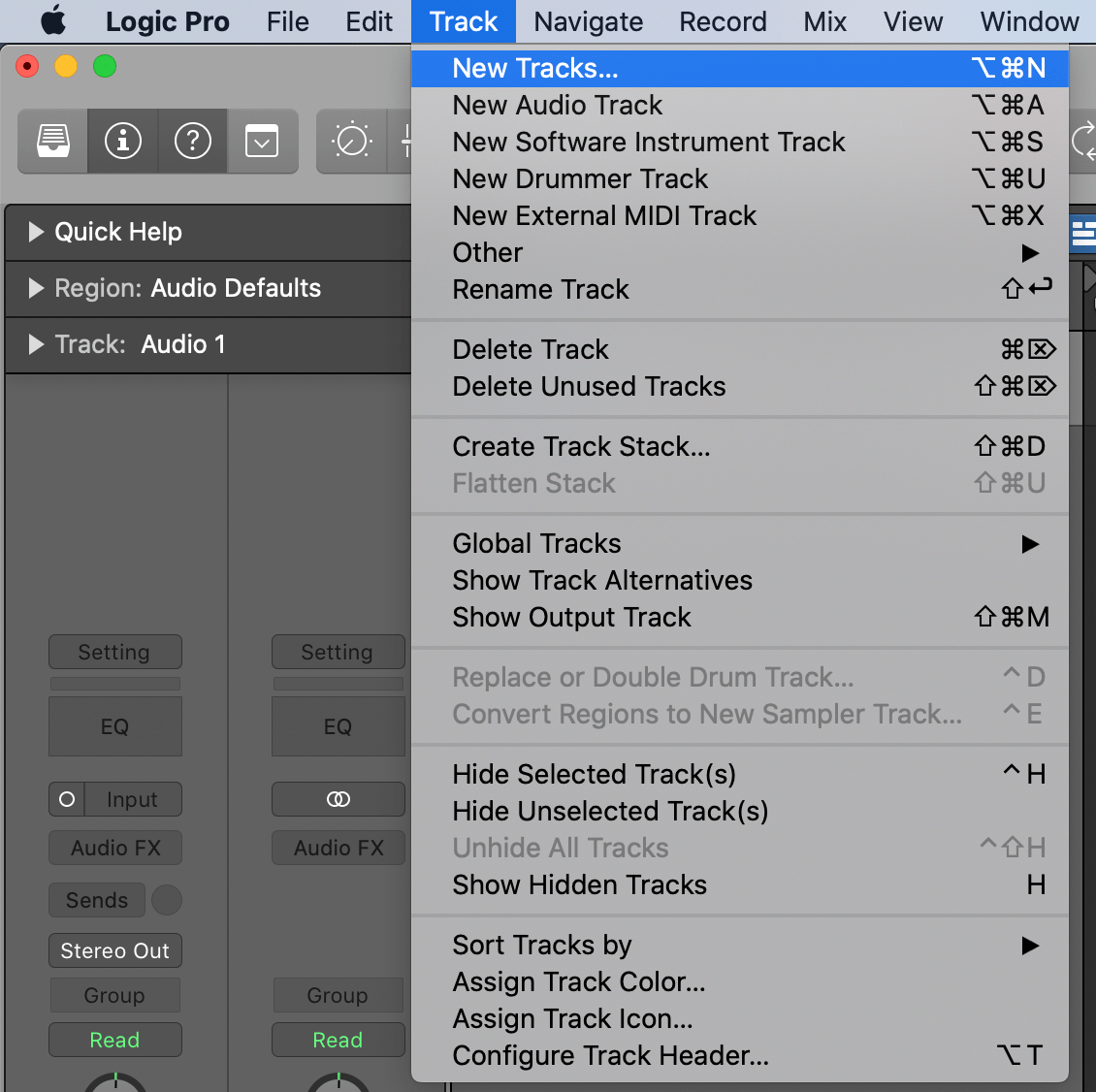Click the interlocking circles stereo format icon
1096x1092 pixels.
(338, 799)
